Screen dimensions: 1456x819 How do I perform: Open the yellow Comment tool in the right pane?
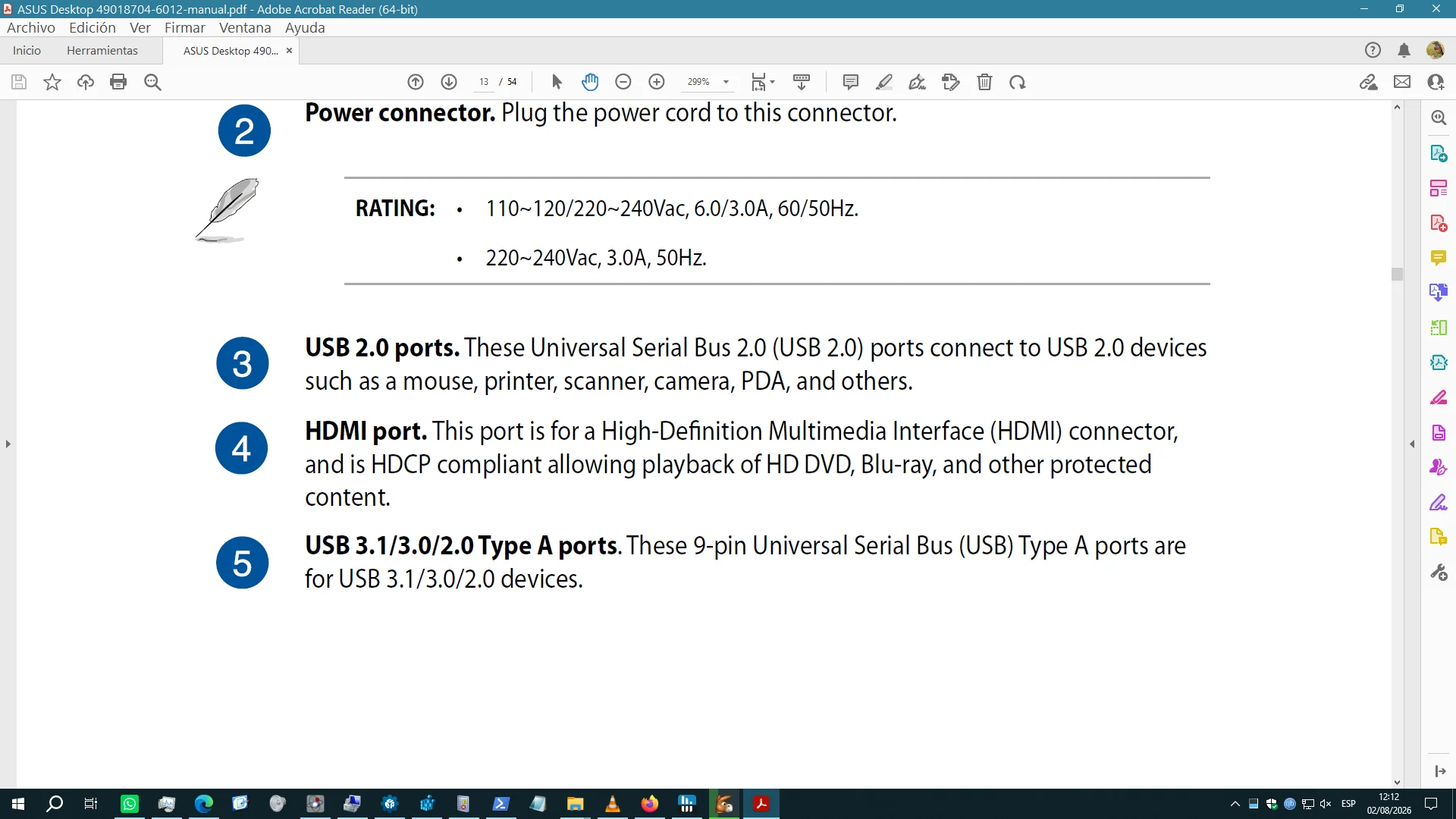1439,258
